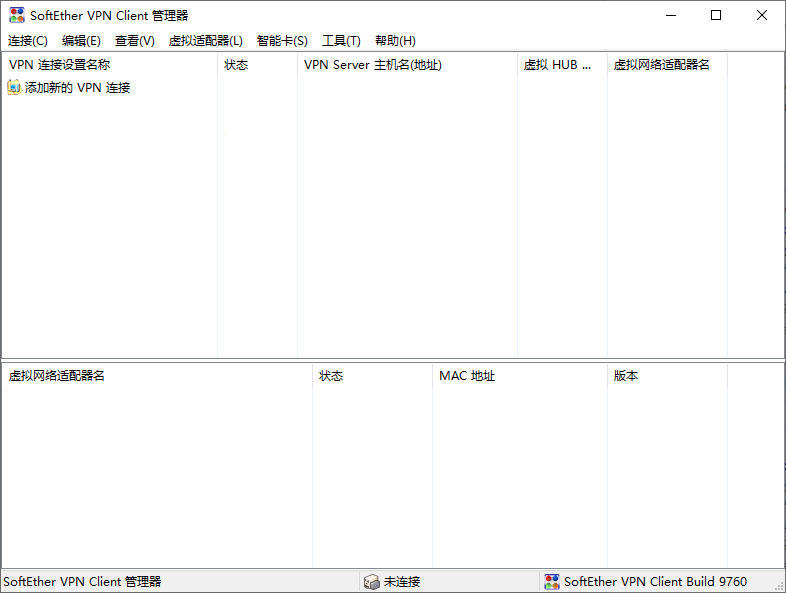Sort by VPN Server 主机名(地址) column header

point(408,65)
